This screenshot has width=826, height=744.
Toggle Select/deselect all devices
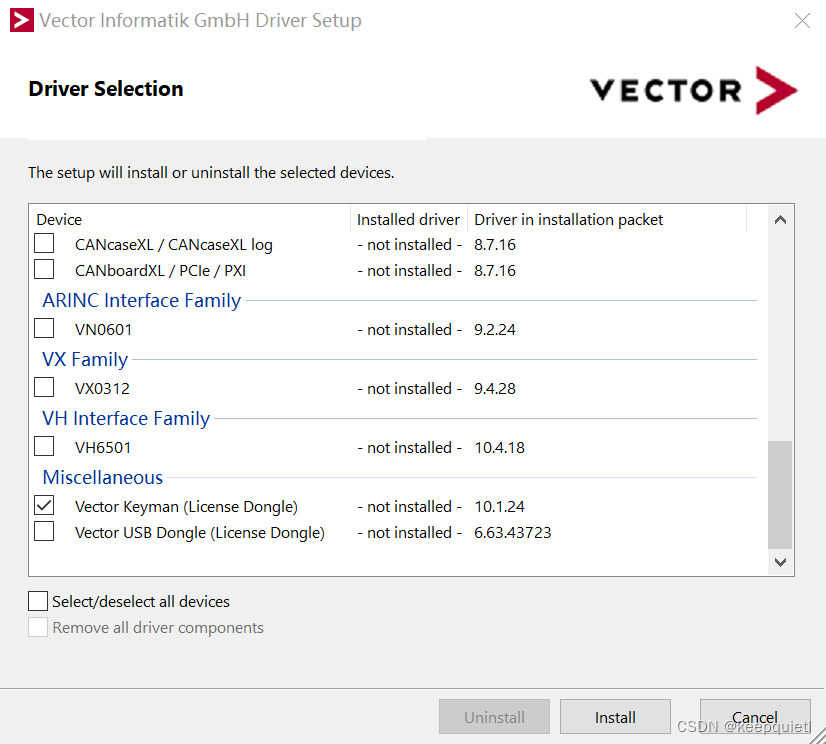click(38, 601)
